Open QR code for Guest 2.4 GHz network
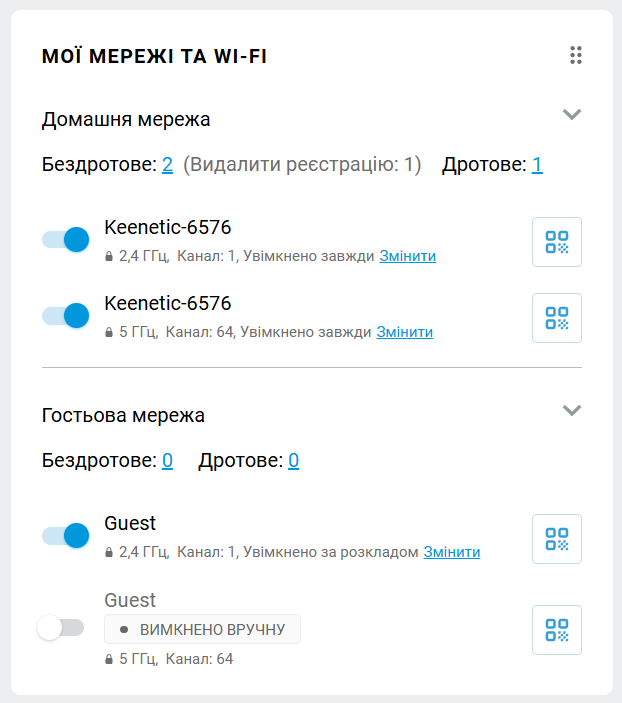 (556, 539)
